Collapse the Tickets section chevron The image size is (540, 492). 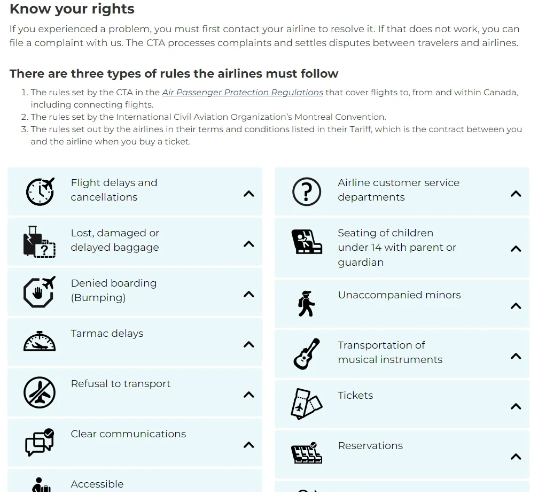(x=516, y=407)
